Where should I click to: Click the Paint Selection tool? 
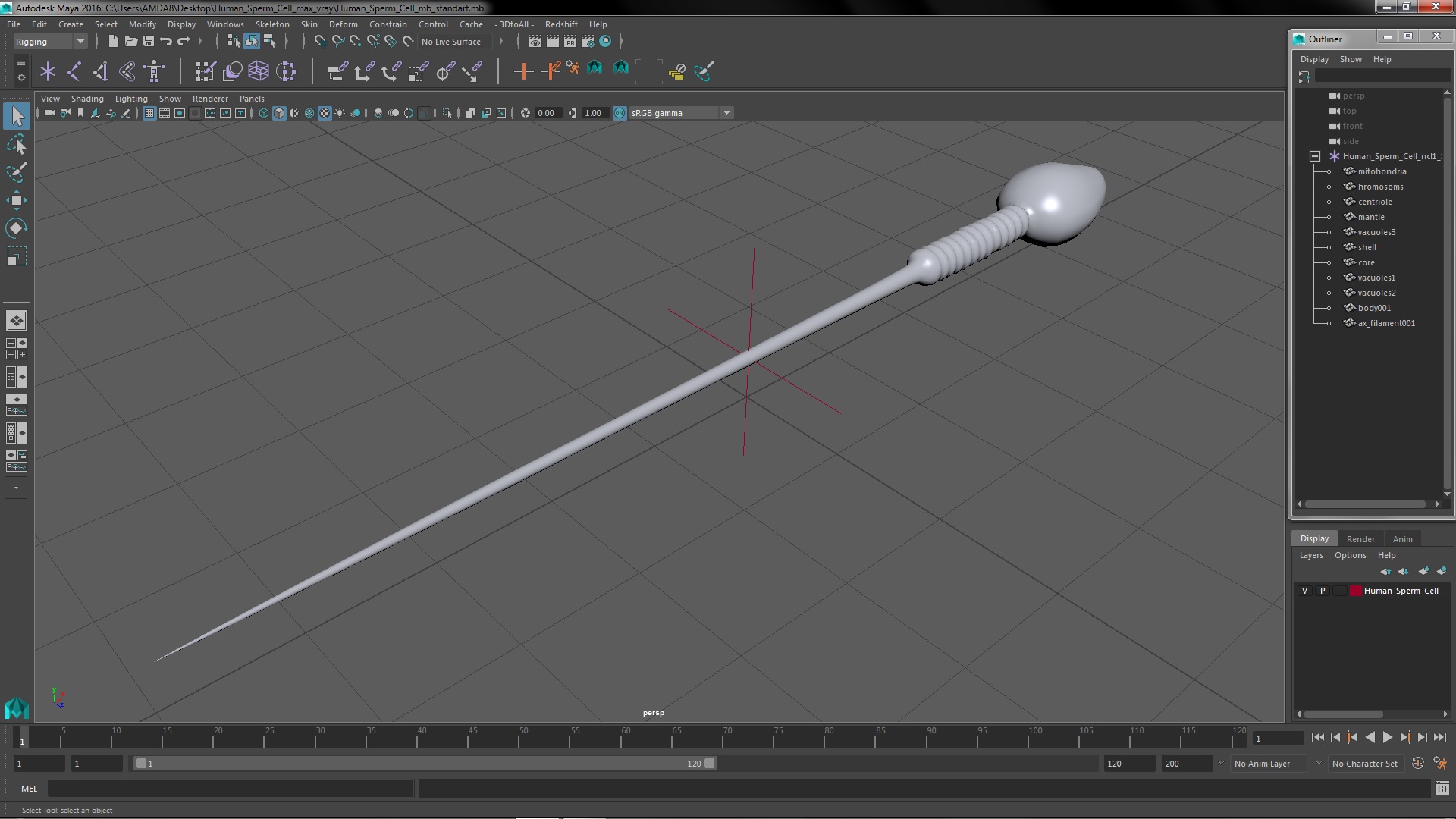point(16,172)
